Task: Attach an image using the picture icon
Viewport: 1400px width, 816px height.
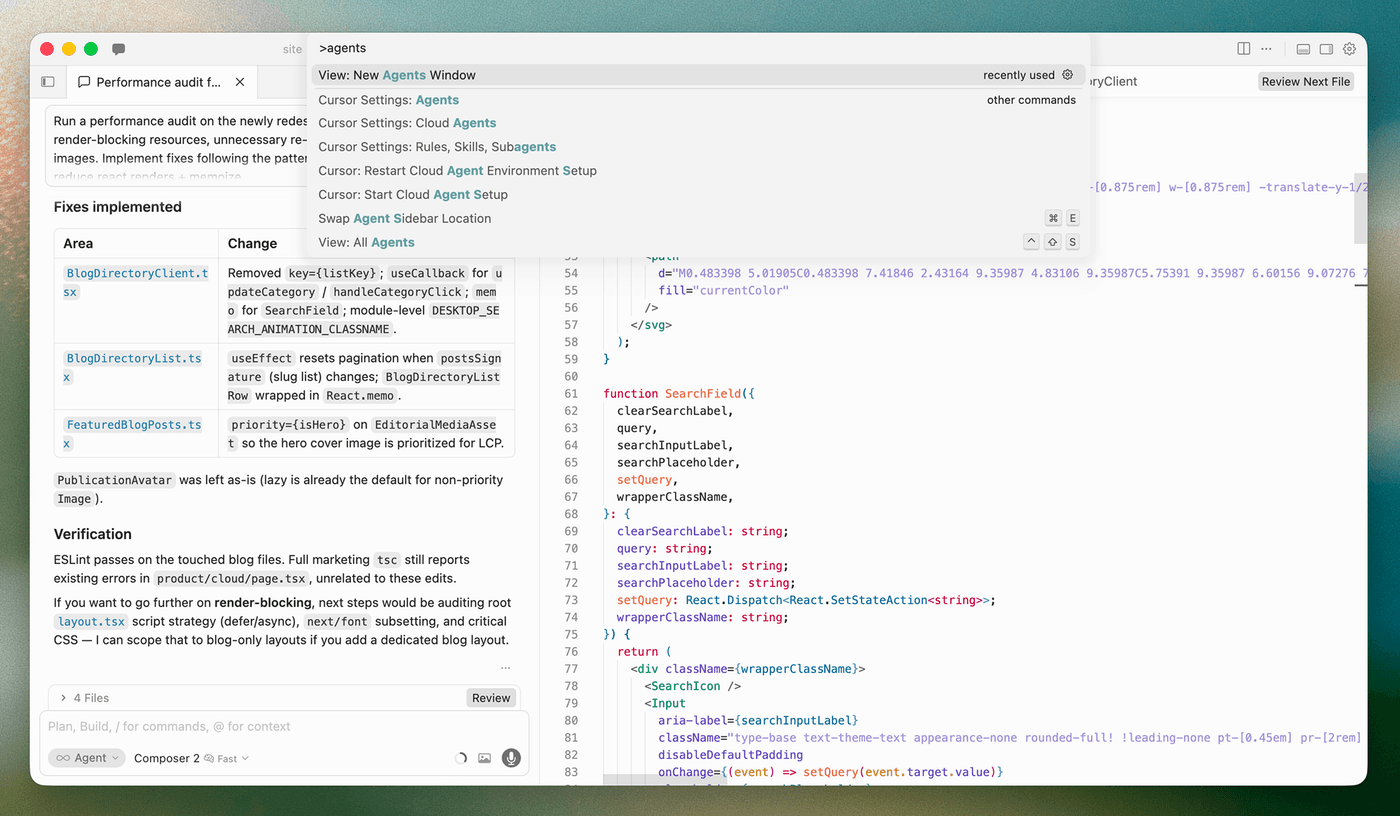Action: pyautogui.click(x=485, y=758)
